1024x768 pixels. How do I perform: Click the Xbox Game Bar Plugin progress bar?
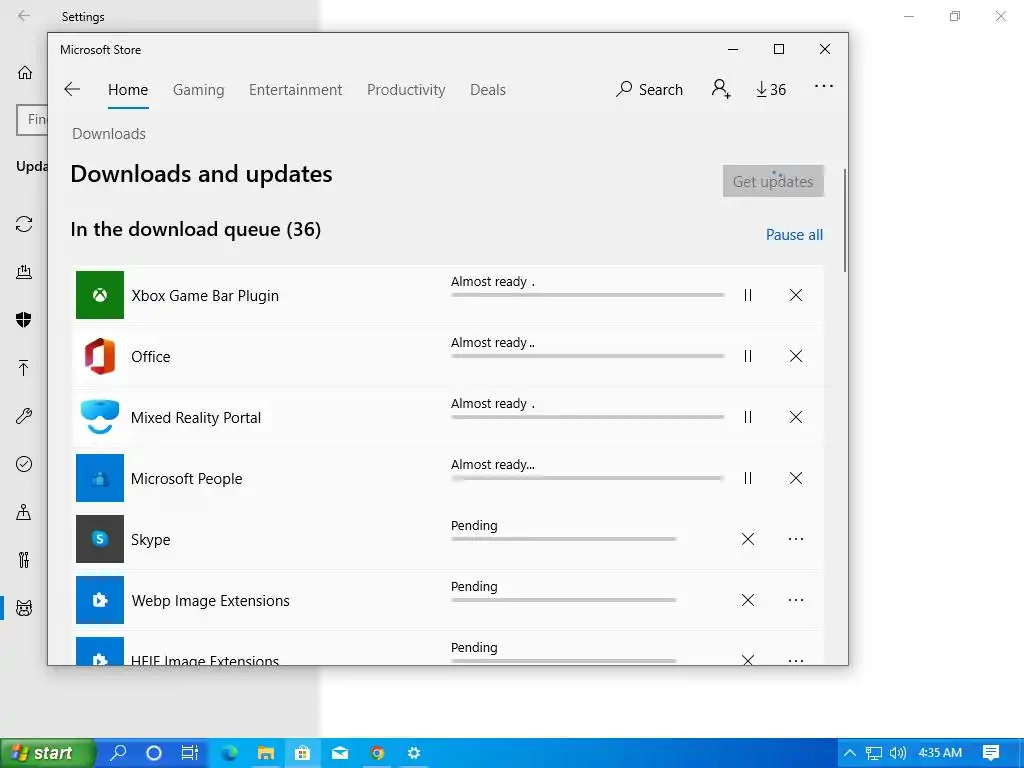[x=587, y=295]
